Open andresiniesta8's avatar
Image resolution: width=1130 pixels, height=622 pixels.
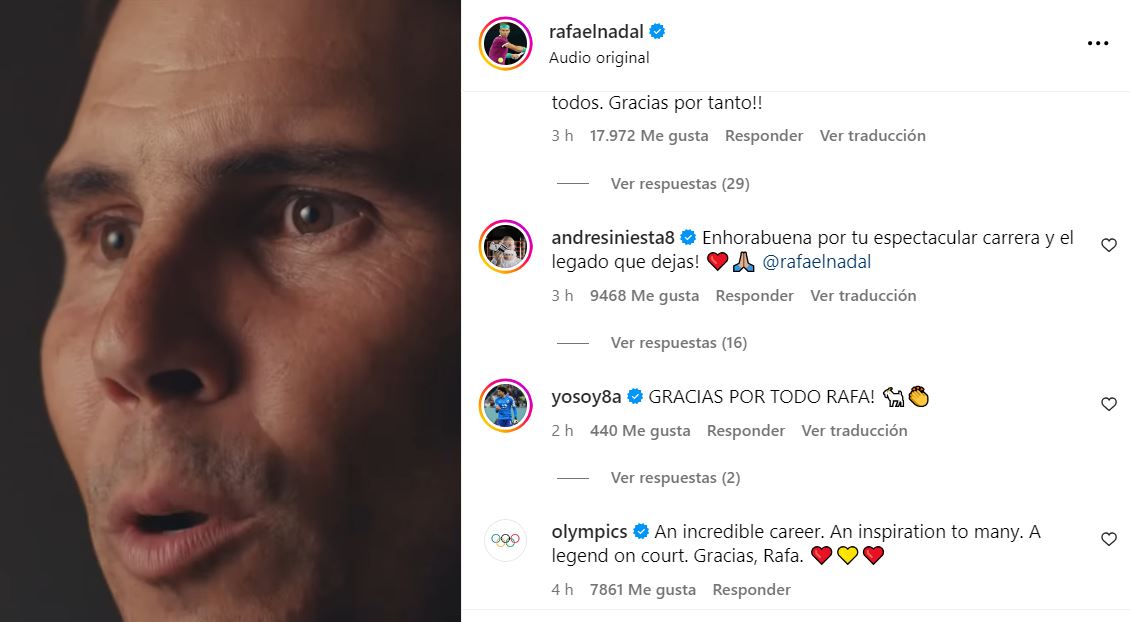506,246
